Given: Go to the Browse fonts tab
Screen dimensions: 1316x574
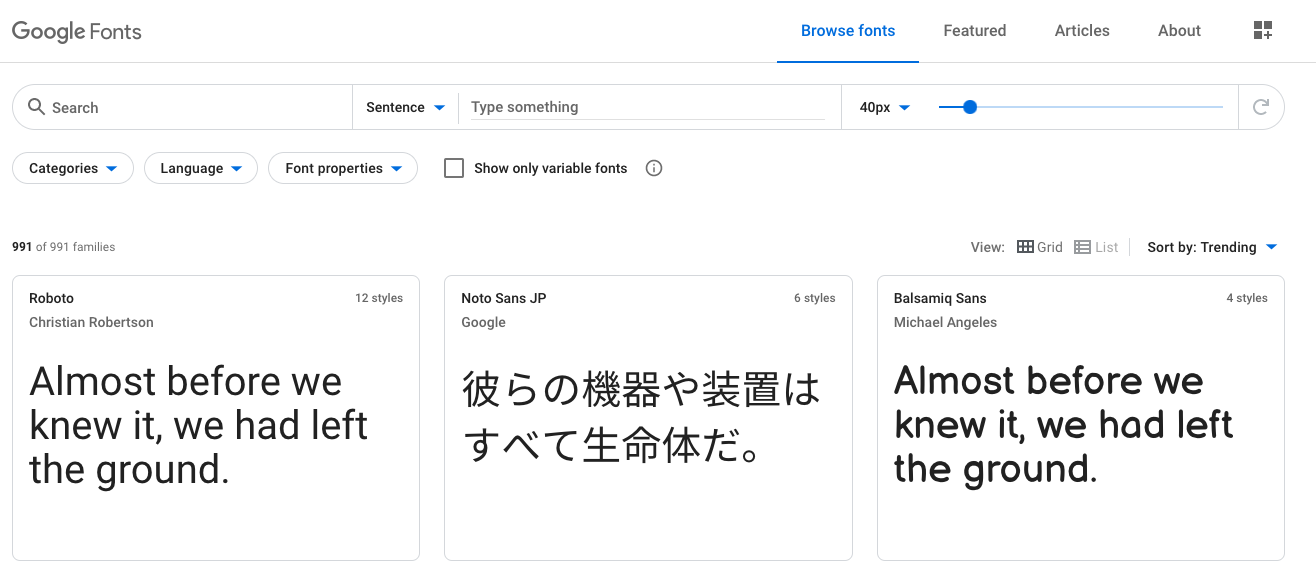Looking at the screenshot, I should click(848, 31).
